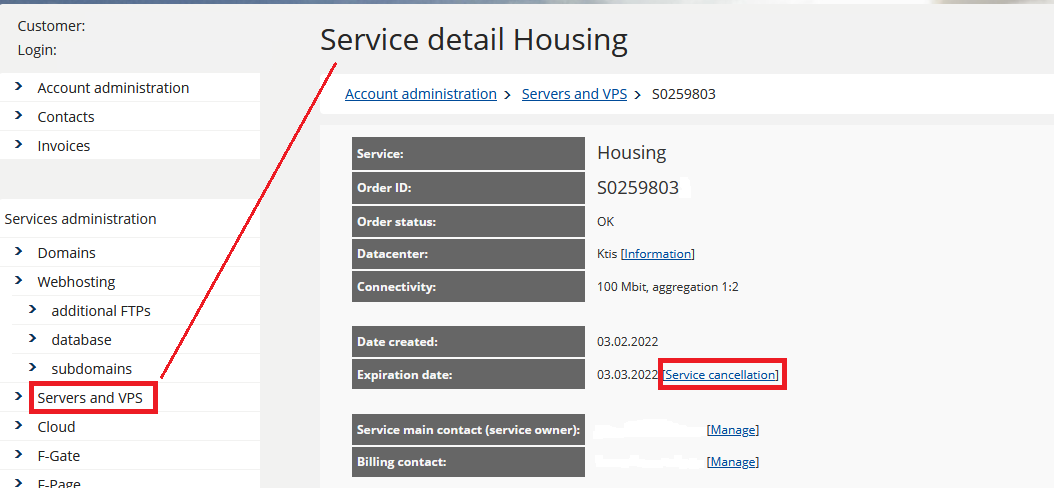The width and height of the screenshot is (1054, 488).
Task: Expand the F-Gate chevron in sidebar
Action: pos(18,454)
